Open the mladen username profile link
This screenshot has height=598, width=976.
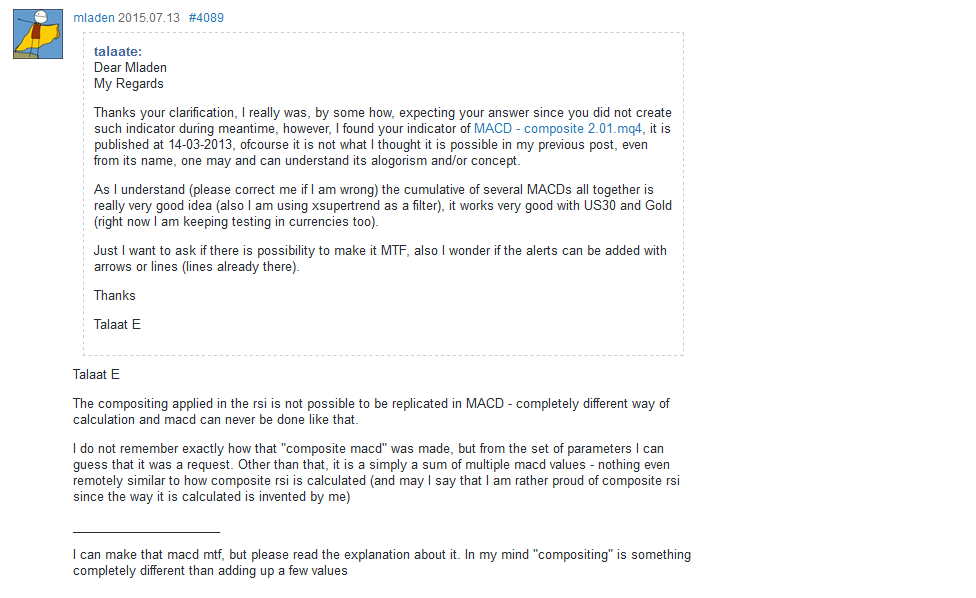(94, 18)
